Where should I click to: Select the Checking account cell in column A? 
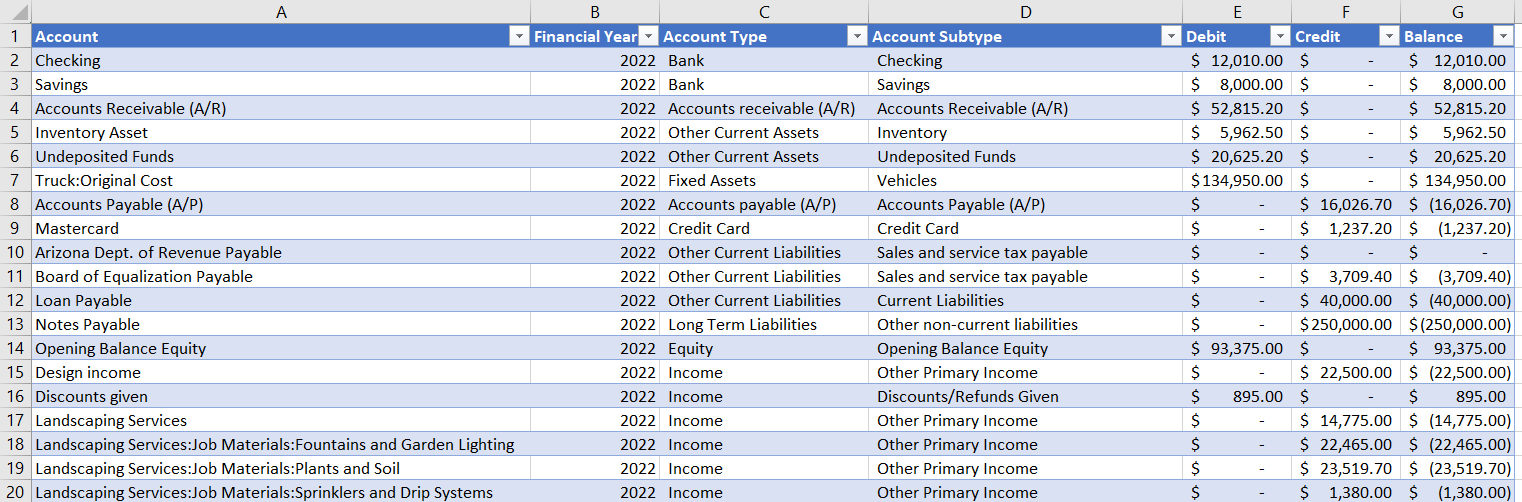tap(281, 60)
